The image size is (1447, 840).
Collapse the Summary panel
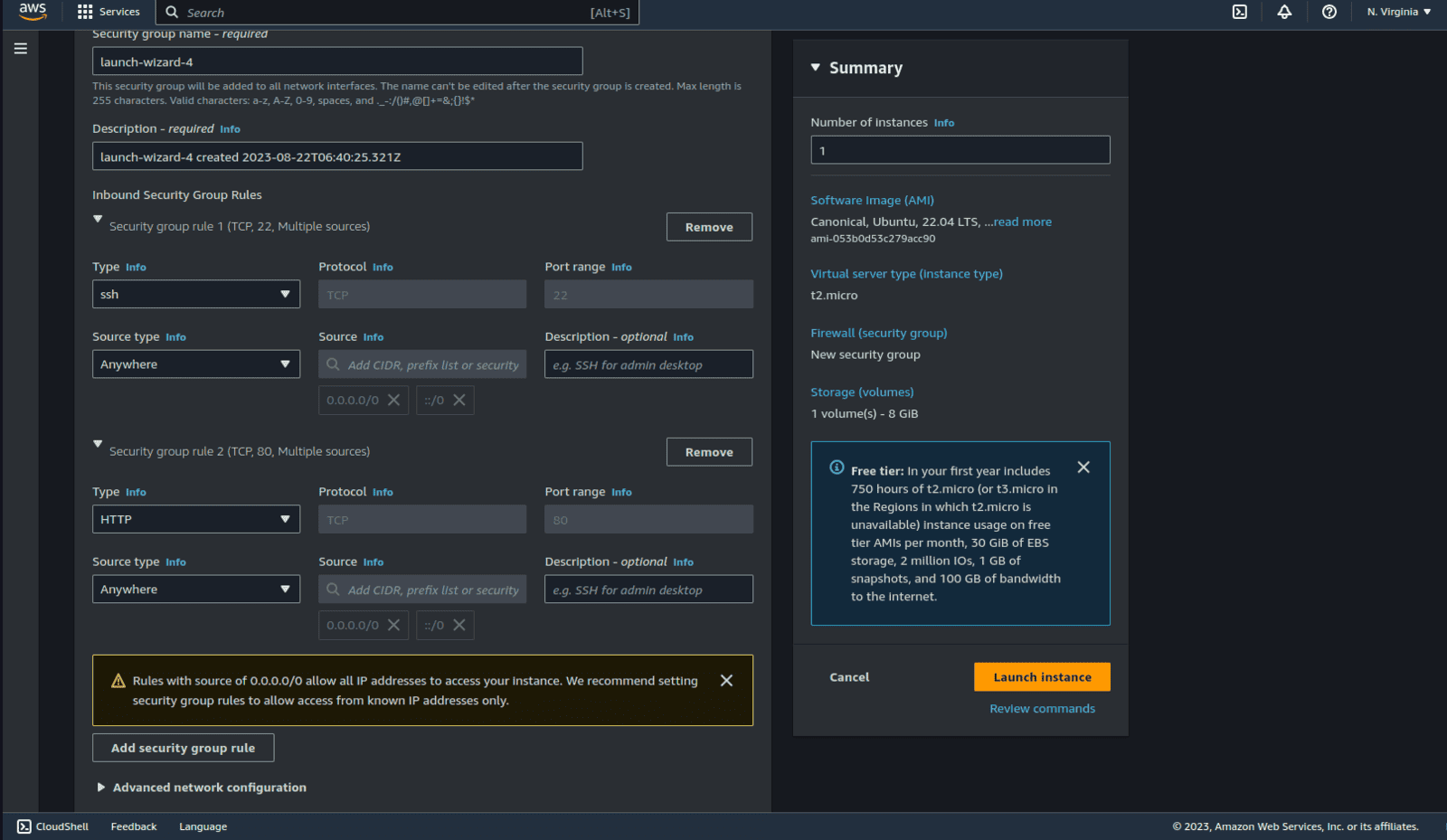[816, 68]
